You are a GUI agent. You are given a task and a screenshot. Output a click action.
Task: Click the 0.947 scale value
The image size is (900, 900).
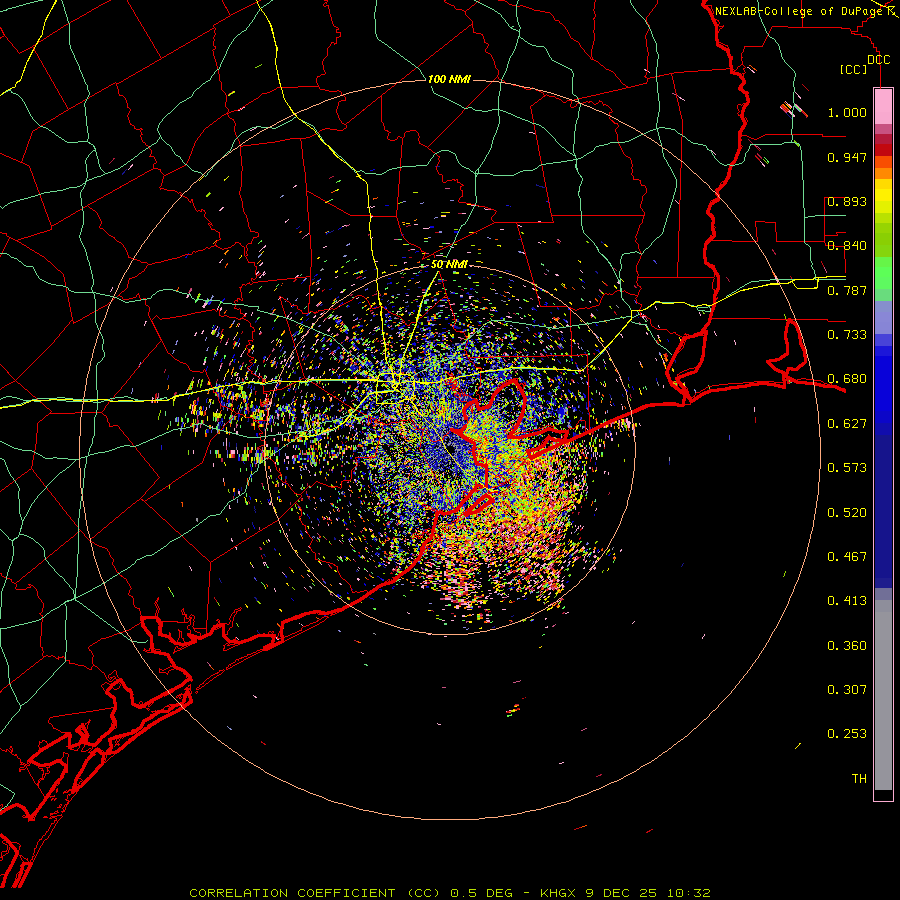pyautogui.click(x=847, y=157)
